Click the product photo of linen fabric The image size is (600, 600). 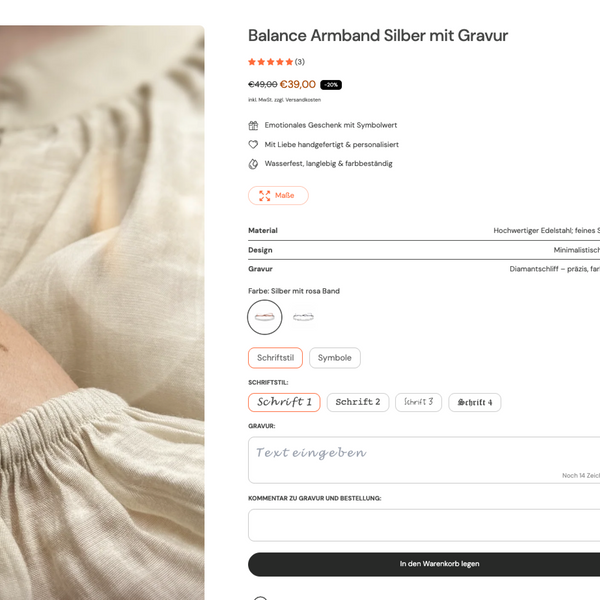[x=102, y=300]
